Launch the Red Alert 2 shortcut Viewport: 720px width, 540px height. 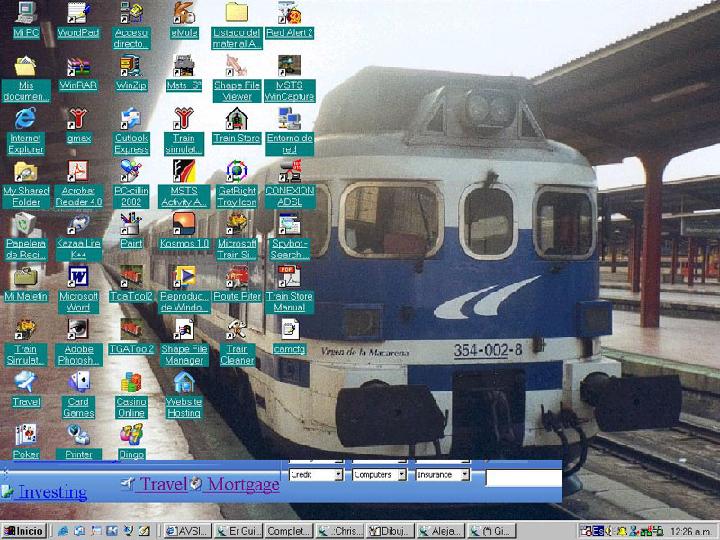click(x=290, y=13)
